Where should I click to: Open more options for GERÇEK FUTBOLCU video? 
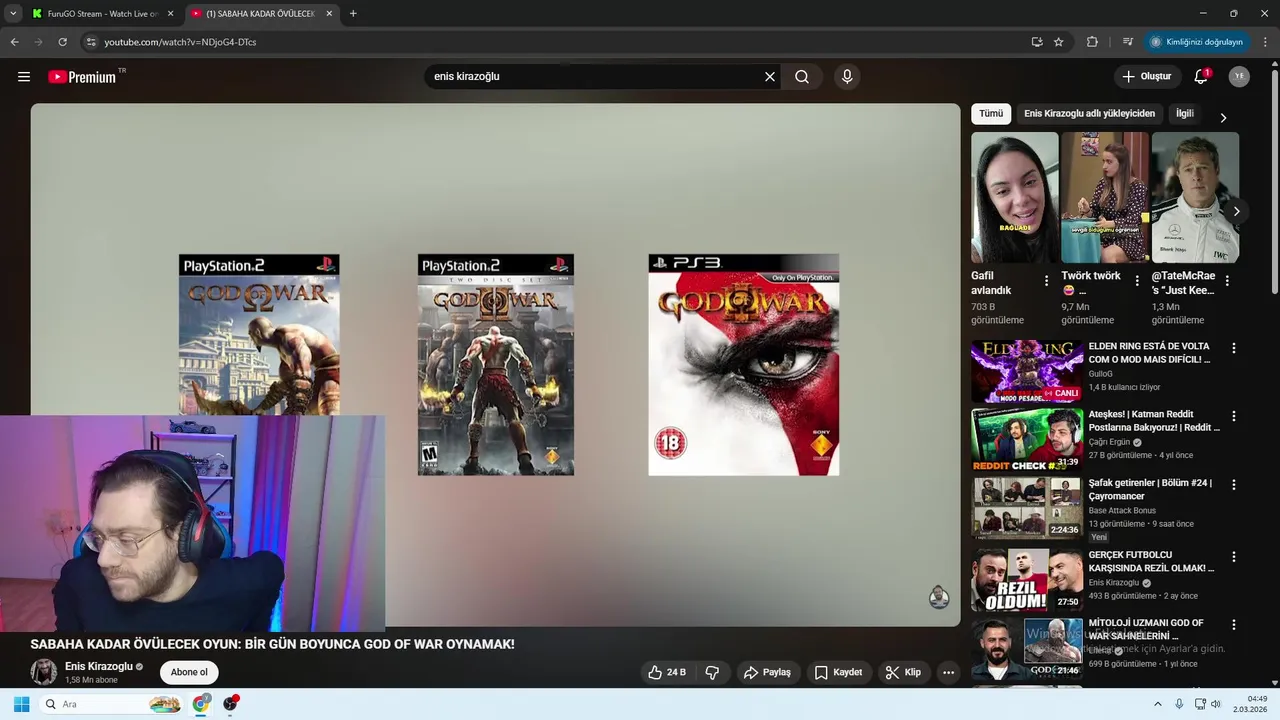(x=1234, y=556)
